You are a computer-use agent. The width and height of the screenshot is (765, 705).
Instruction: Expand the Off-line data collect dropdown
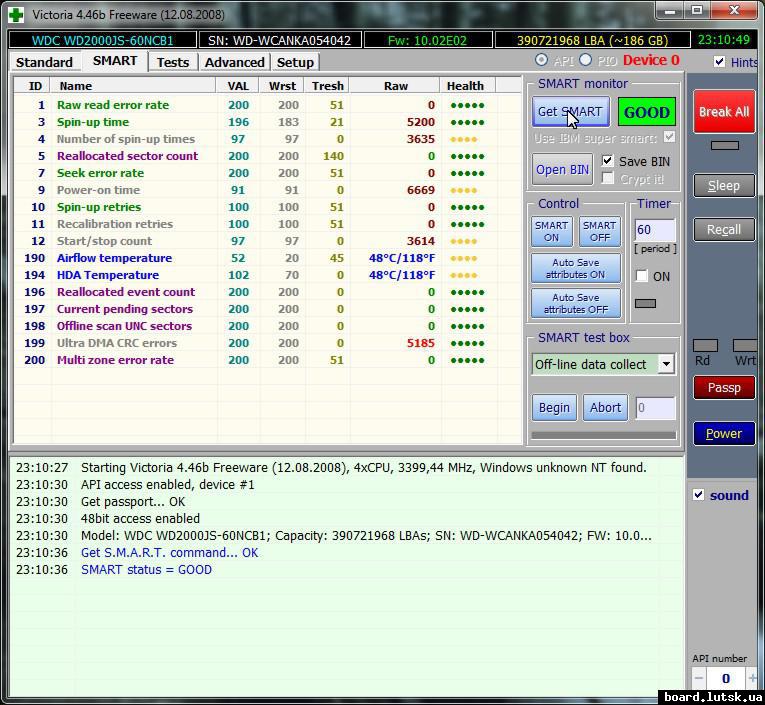click(666, 365)
